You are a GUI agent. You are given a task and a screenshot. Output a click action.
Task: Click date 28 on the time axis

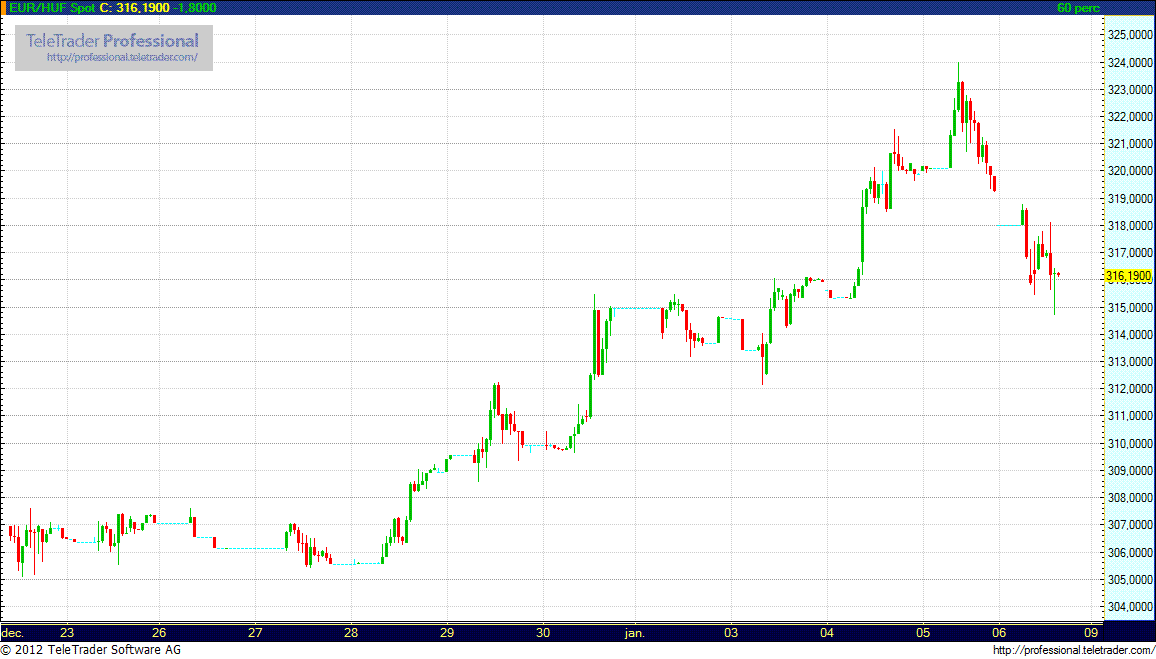[x=351, y=632]
